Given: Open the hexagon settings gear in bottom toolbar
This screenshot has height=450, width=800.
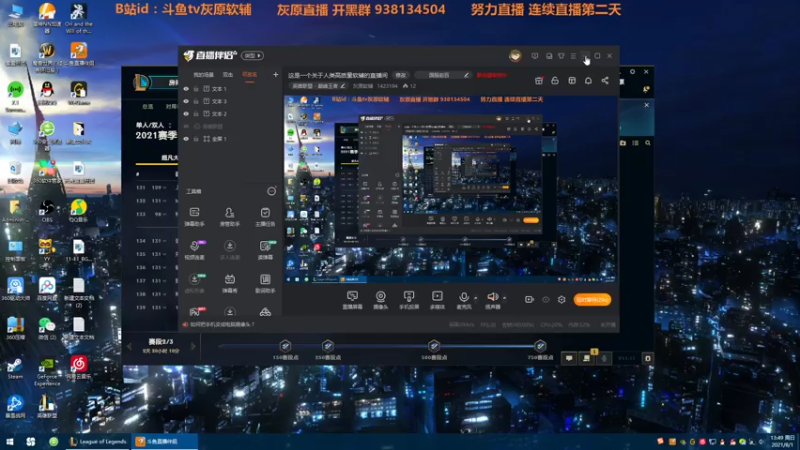Looking at the screenshot, I should tap(562, 299).
